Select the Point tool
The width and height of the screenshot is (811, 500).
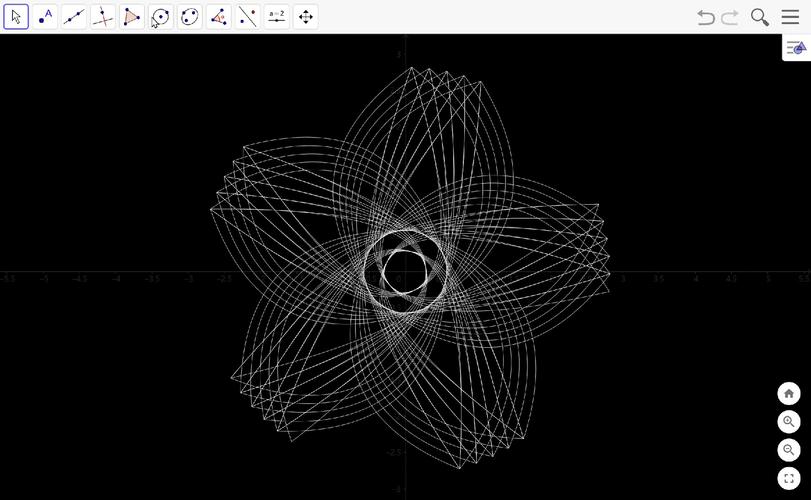click(45, 17)
